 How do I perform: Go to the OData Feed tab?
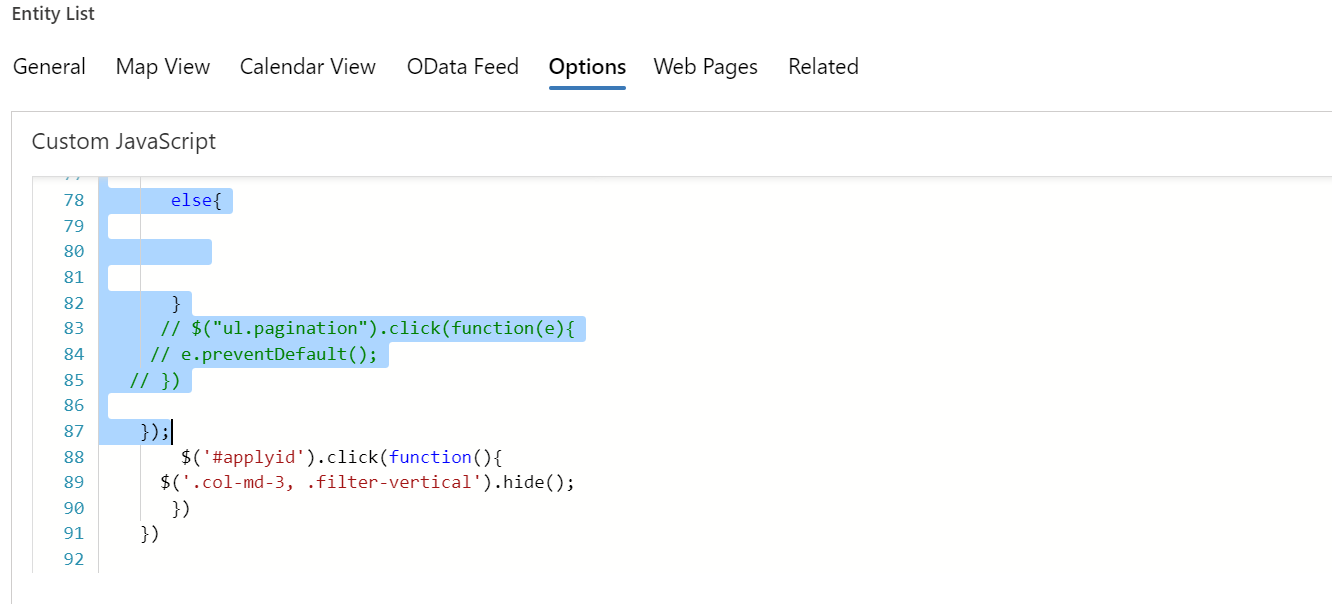463,67
